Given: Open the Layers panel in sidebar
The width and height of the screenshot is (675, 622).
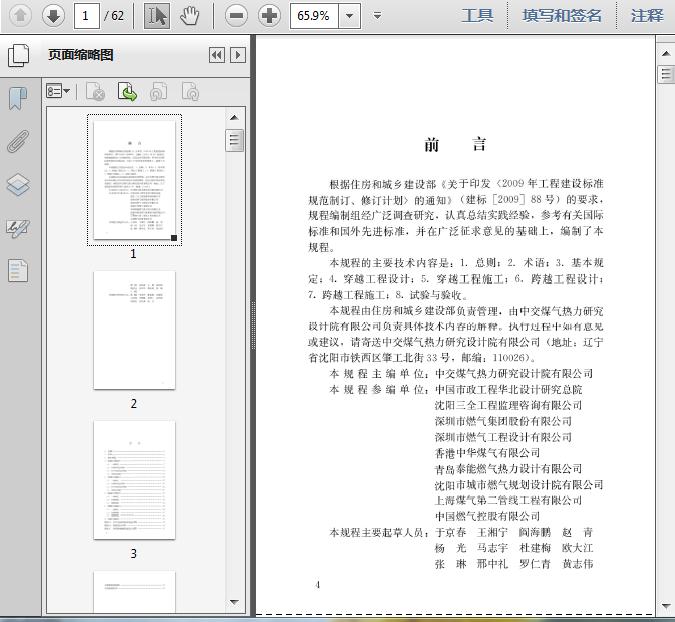Looking at the screenshot, I should (x=18, y=185).
